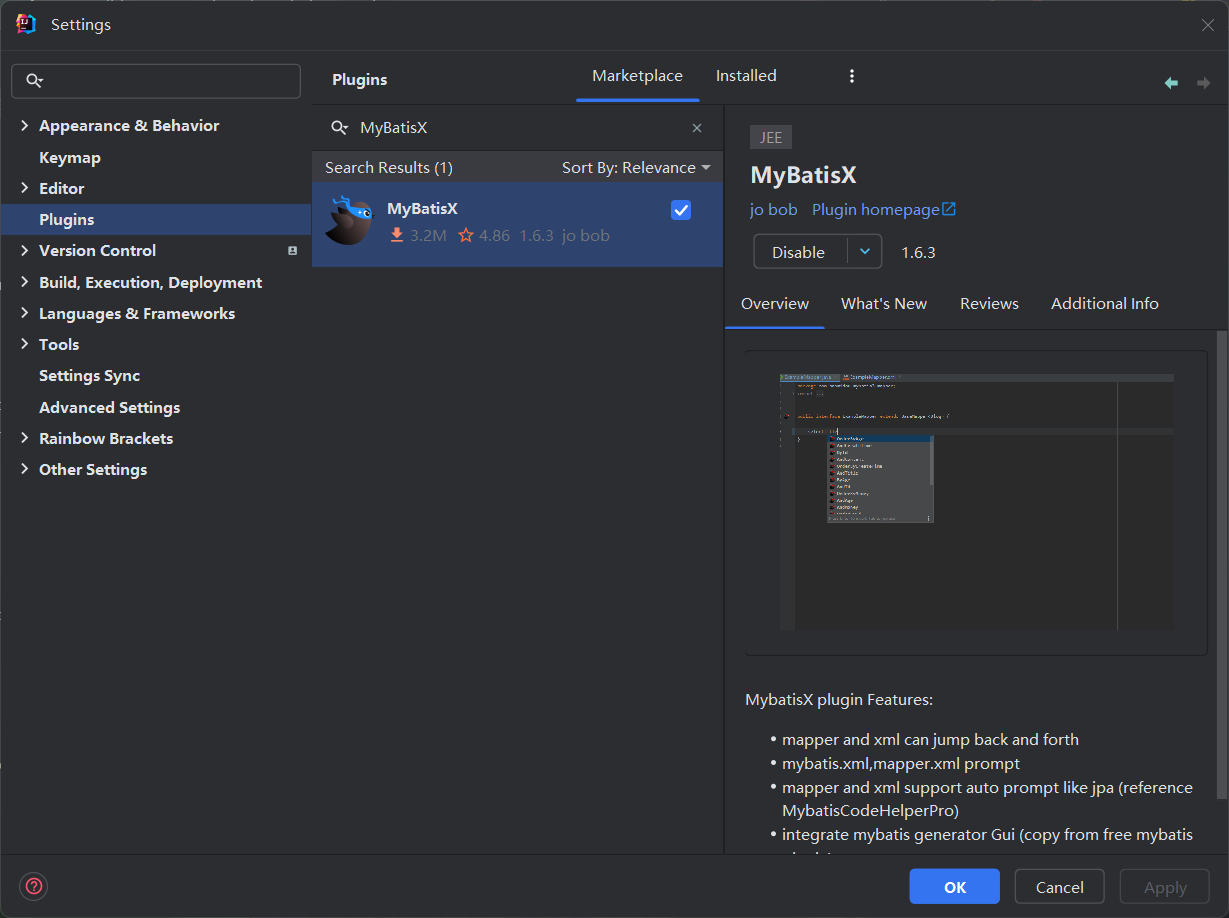
Task: Open the jo bob vendor link
Action: point(774,210)
